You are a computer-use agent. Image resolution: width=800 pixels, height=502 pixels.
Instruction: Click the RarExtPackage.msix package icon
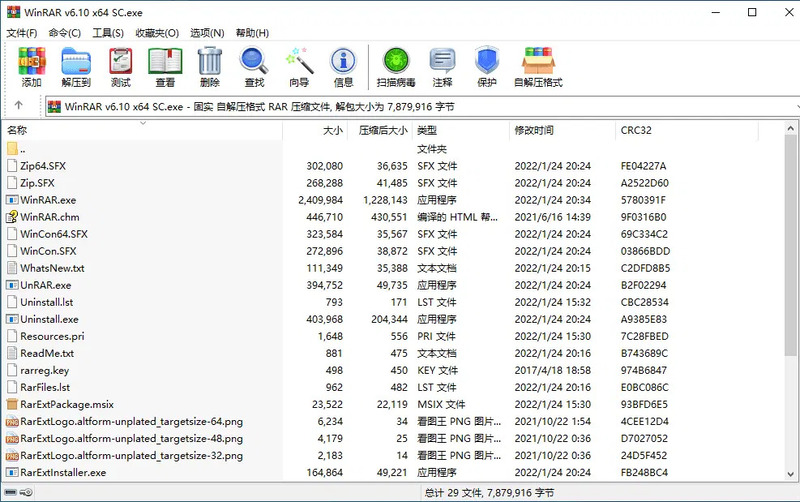tap(12, 404)
